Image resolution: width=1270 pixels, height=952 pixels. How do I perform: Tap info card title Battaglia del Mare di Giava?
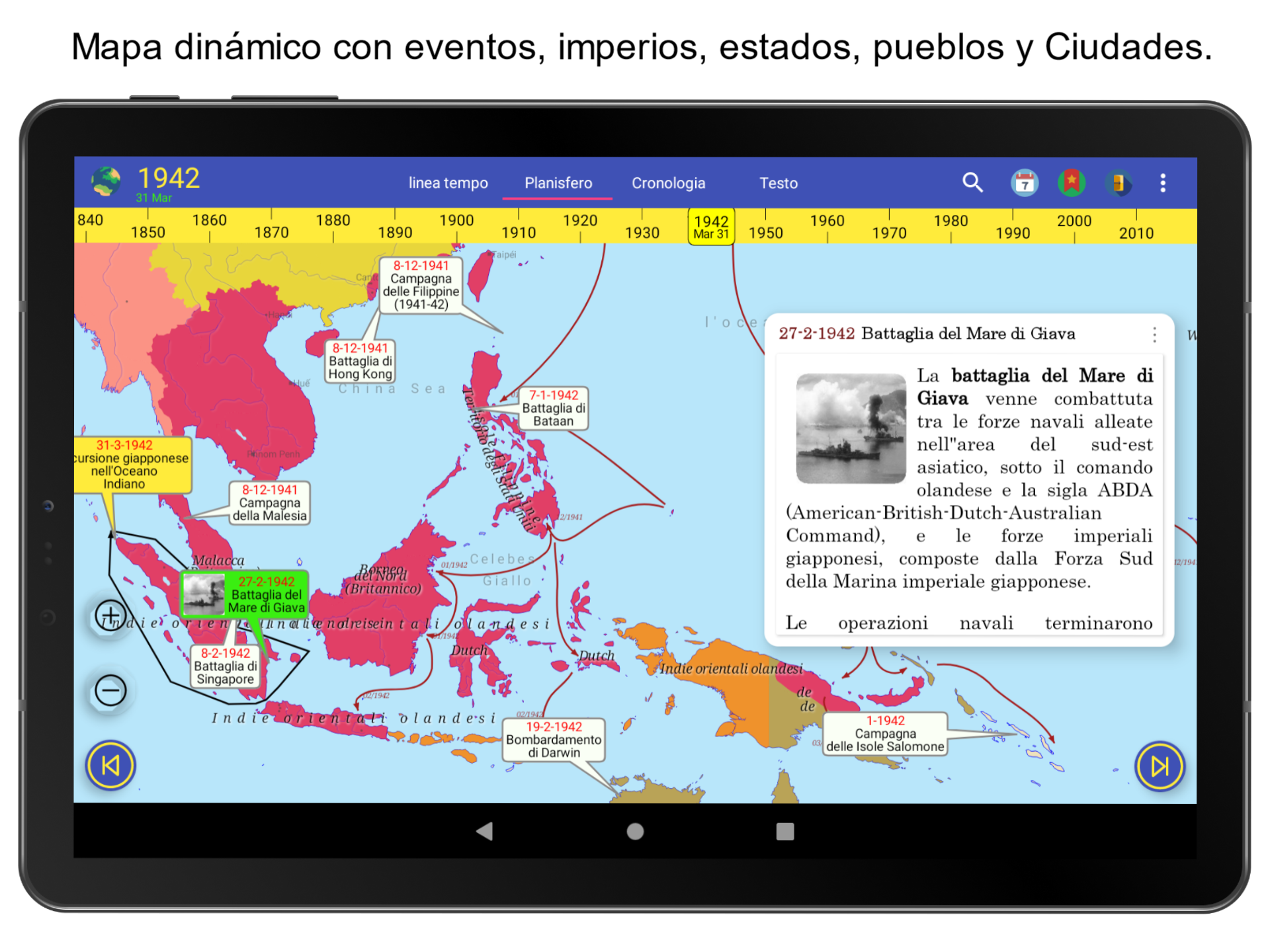968,334
